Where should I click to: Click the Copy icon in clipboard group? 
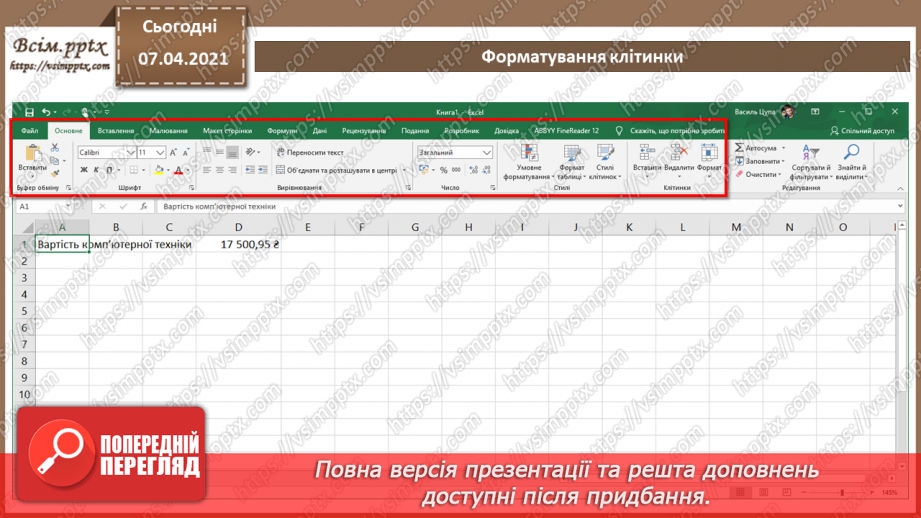pos(55,160)
